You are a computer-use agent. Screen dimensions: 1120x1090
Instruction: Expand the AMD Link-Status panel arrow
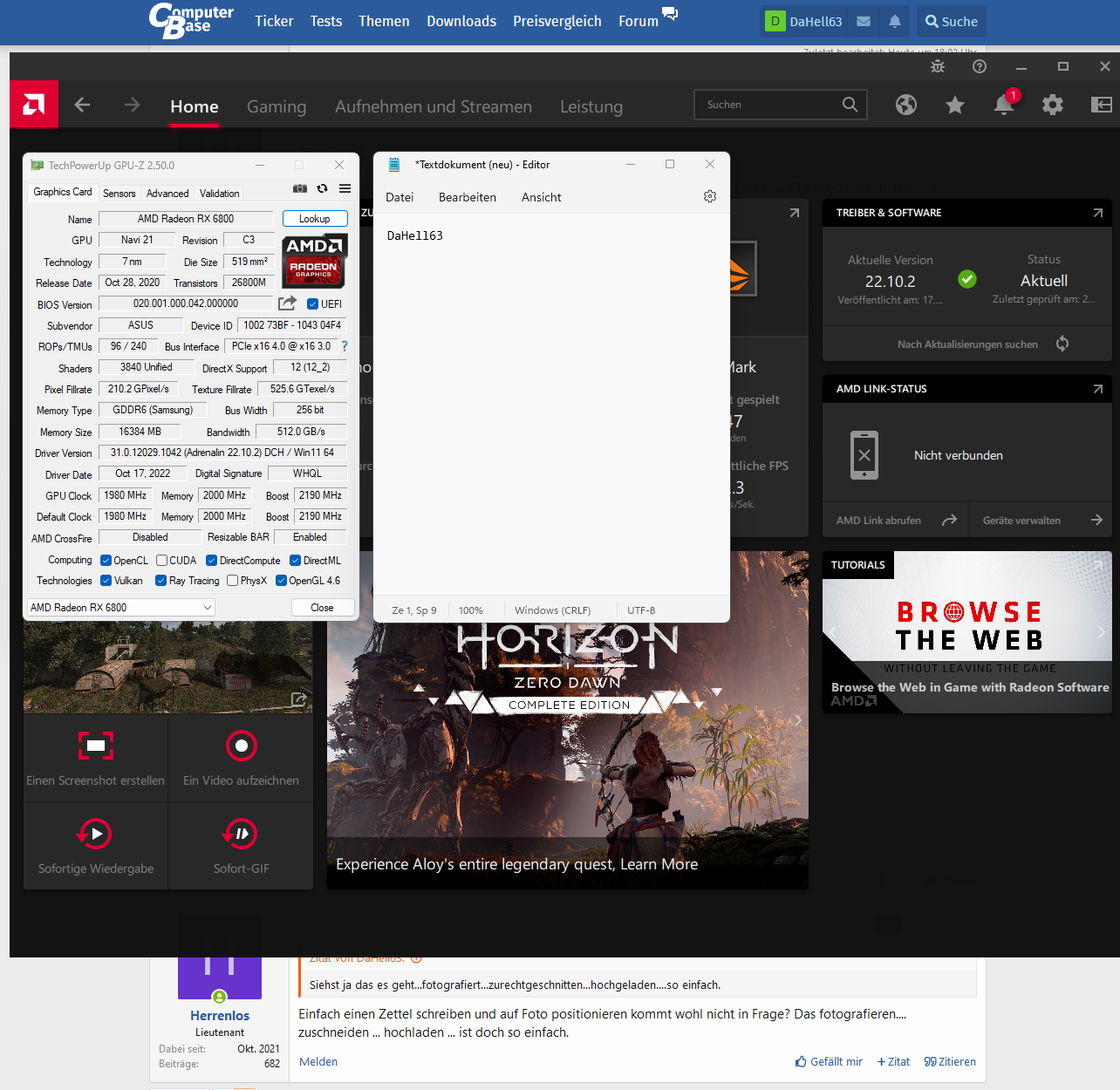coord(1098,389)
